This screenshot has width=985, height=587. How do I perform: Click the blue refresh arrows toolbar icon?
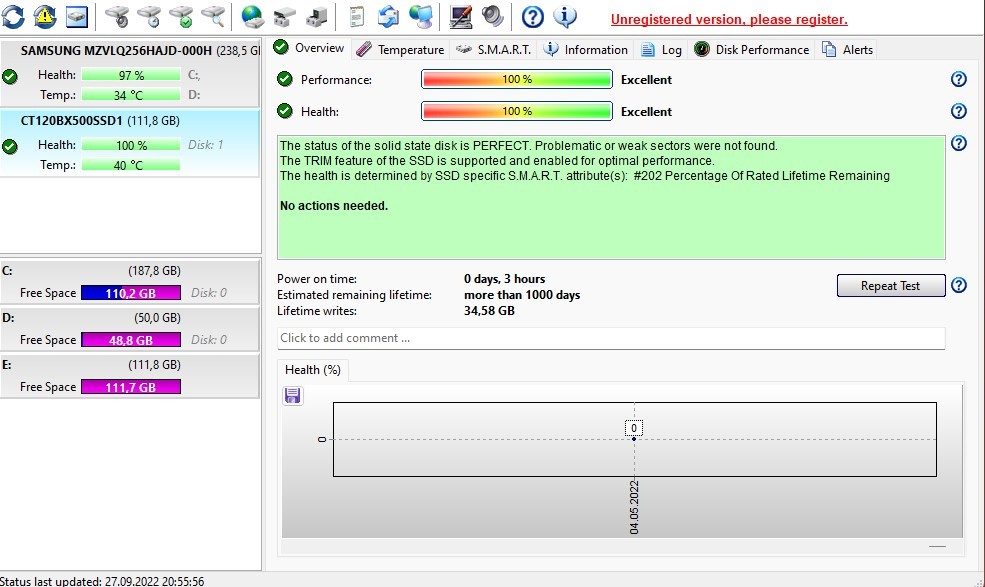[x=13, y=17]
